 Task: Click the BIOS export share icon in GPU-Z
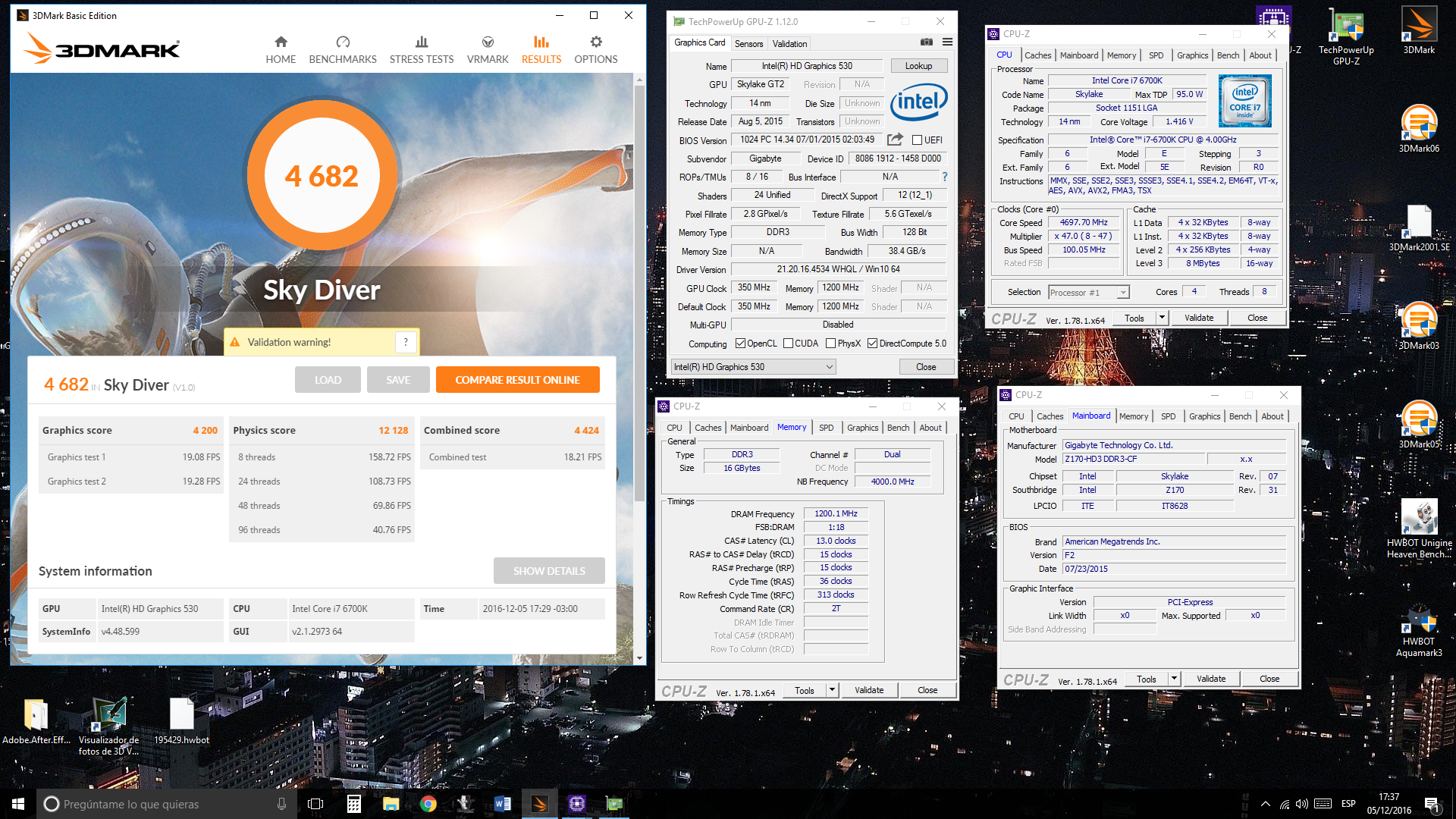tap(895, 140)
